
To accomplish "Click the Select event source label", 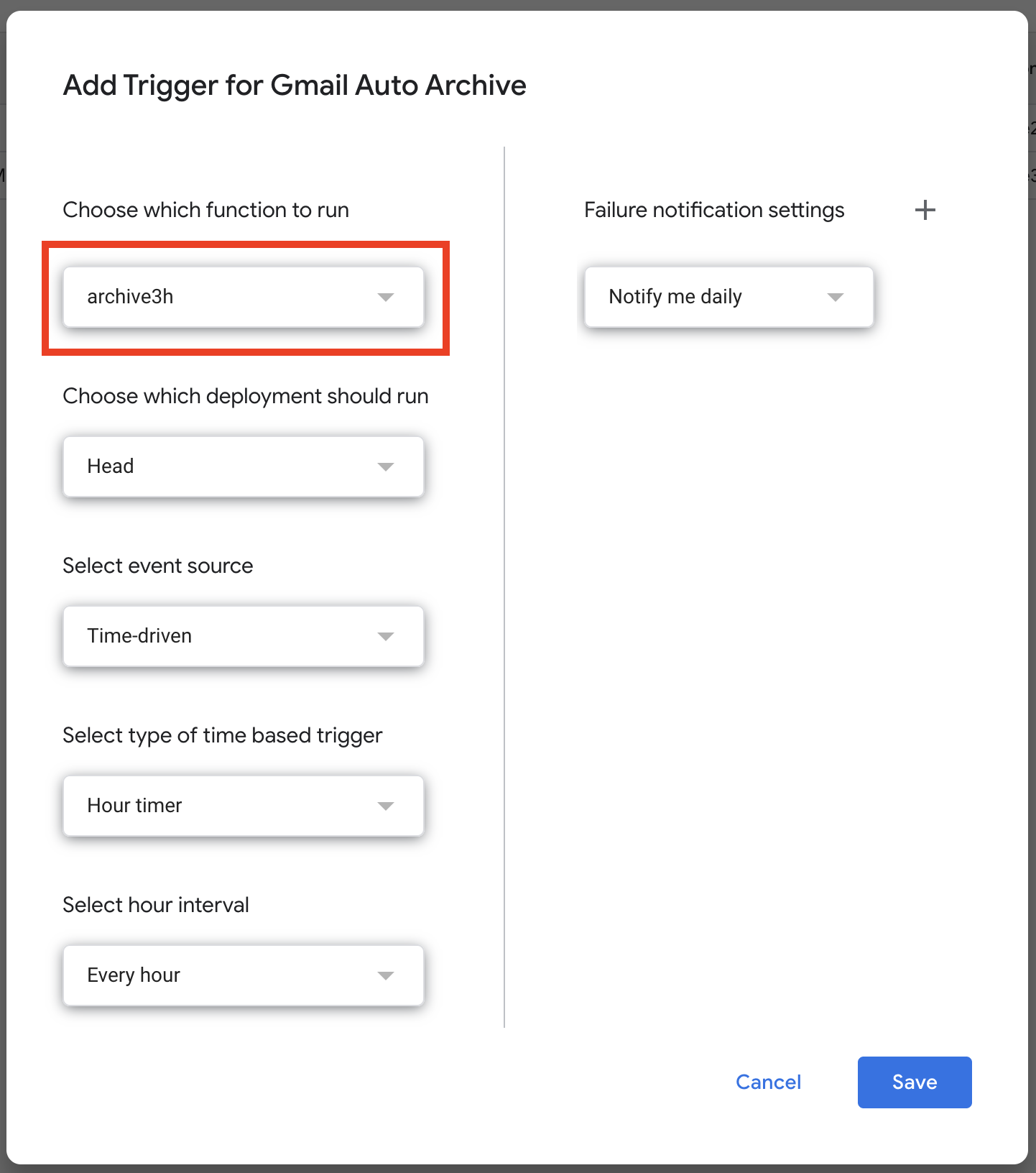I will tap(158, 566).
